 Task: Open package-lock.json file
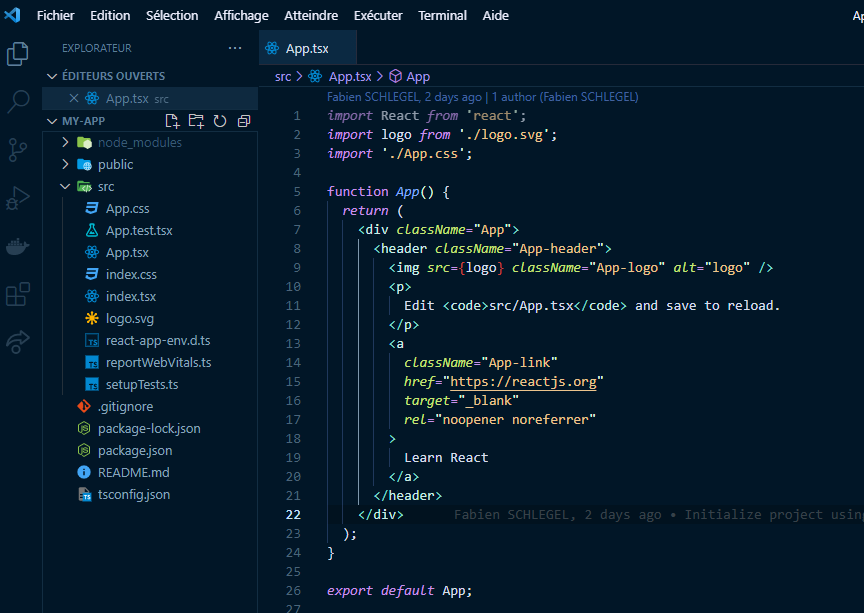[x=149, y=428]
